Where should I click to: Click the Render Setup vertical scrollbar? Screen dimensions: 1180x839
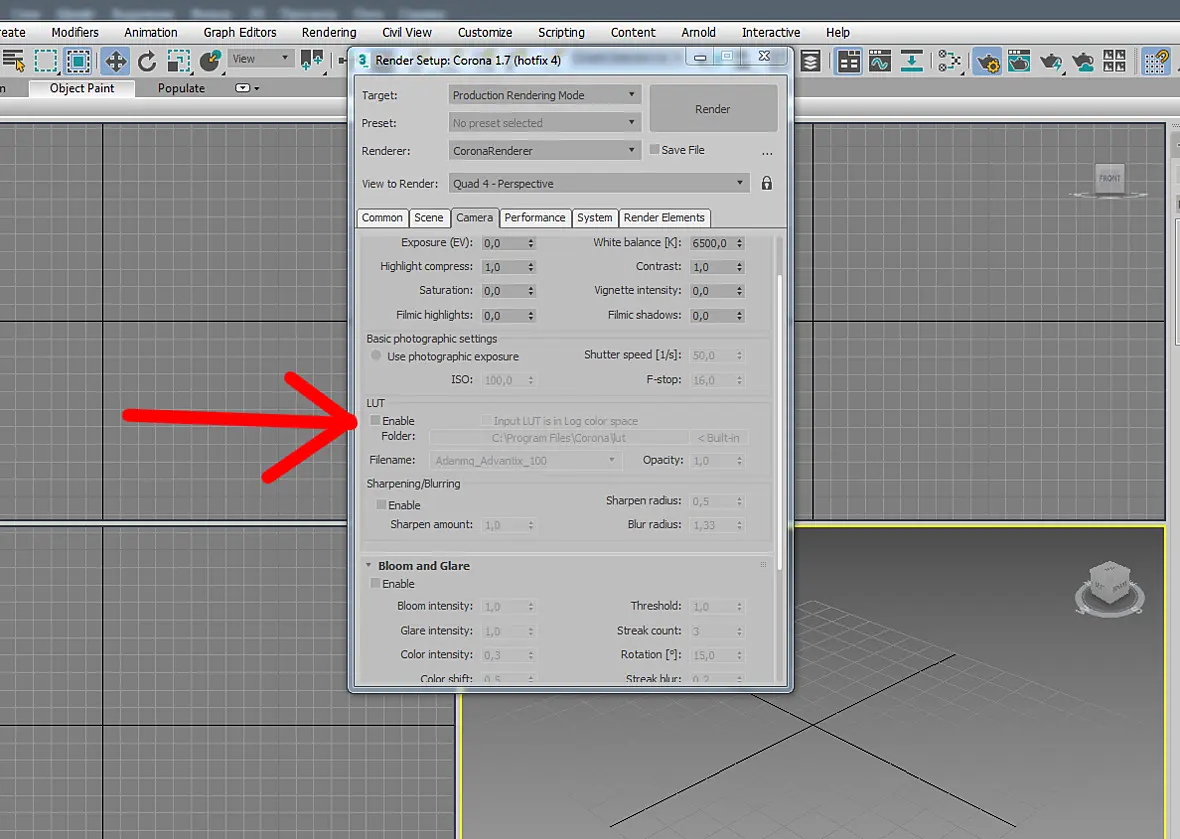coord(780,421)
